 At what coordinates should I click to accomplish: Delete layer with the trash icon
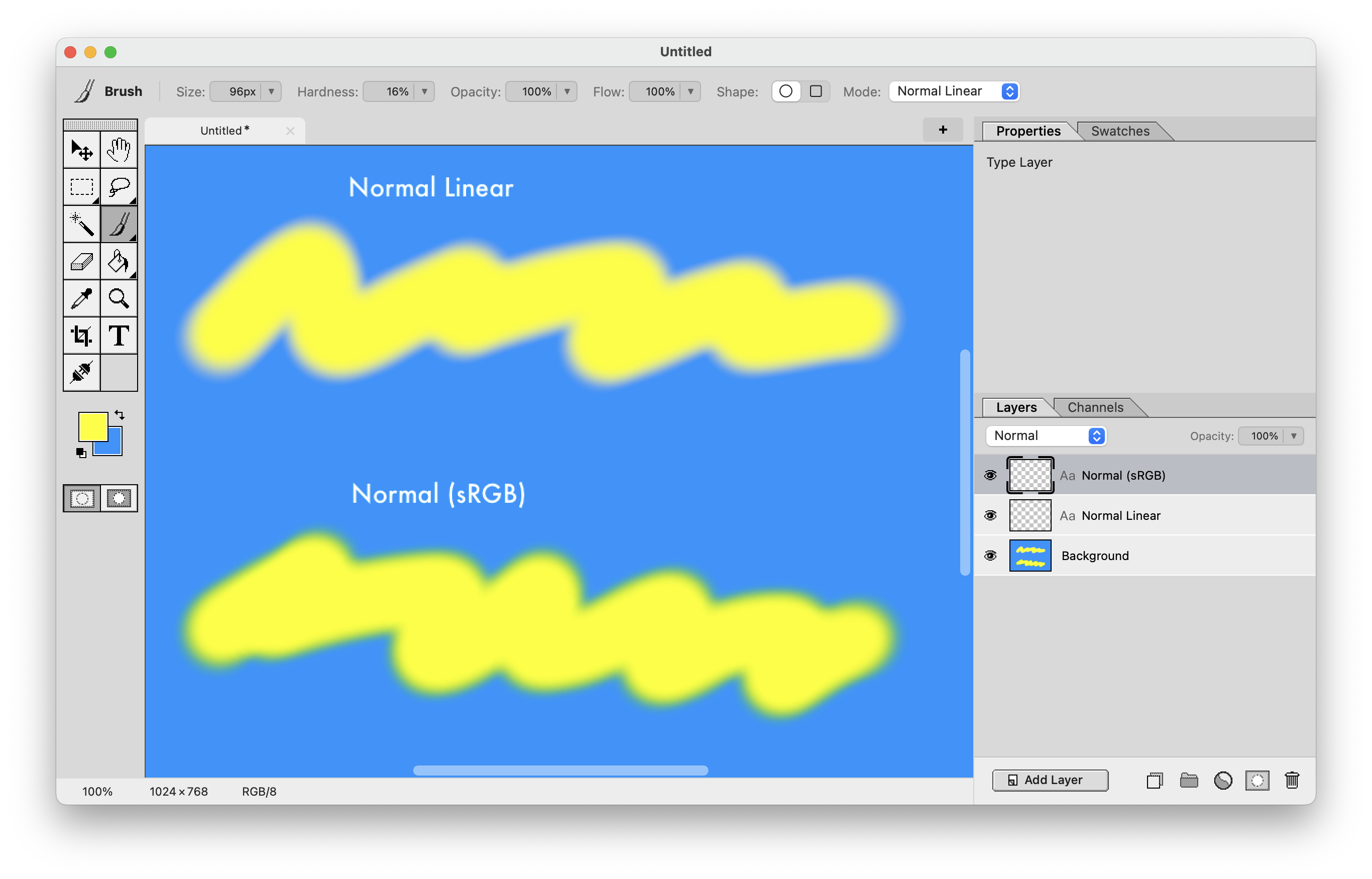pyautogui.click(x=1292, y=780)
